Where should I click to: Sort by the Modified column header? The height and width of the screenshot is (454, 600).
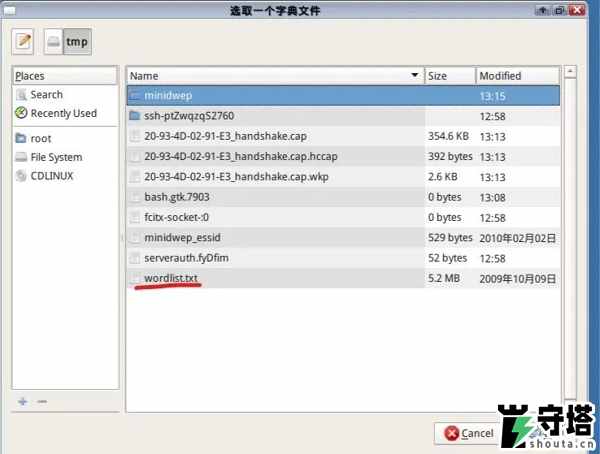518,76
